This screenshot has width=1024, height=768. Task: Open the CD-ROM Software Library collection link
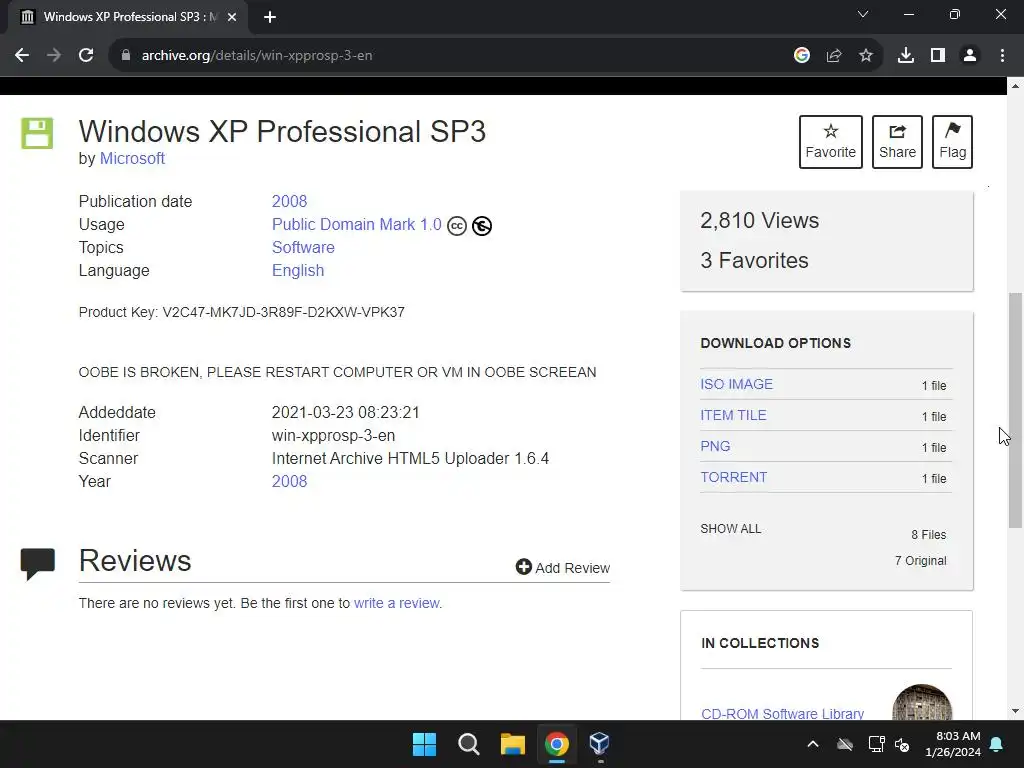tap(782, 714)
